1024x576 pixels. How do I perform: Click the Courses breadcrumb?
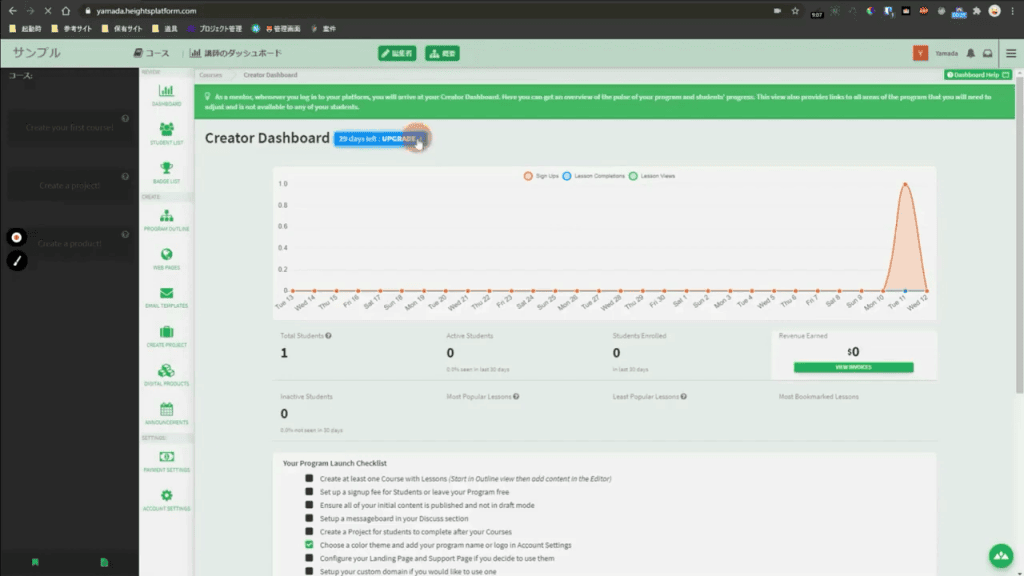click(x=210, y=75)
